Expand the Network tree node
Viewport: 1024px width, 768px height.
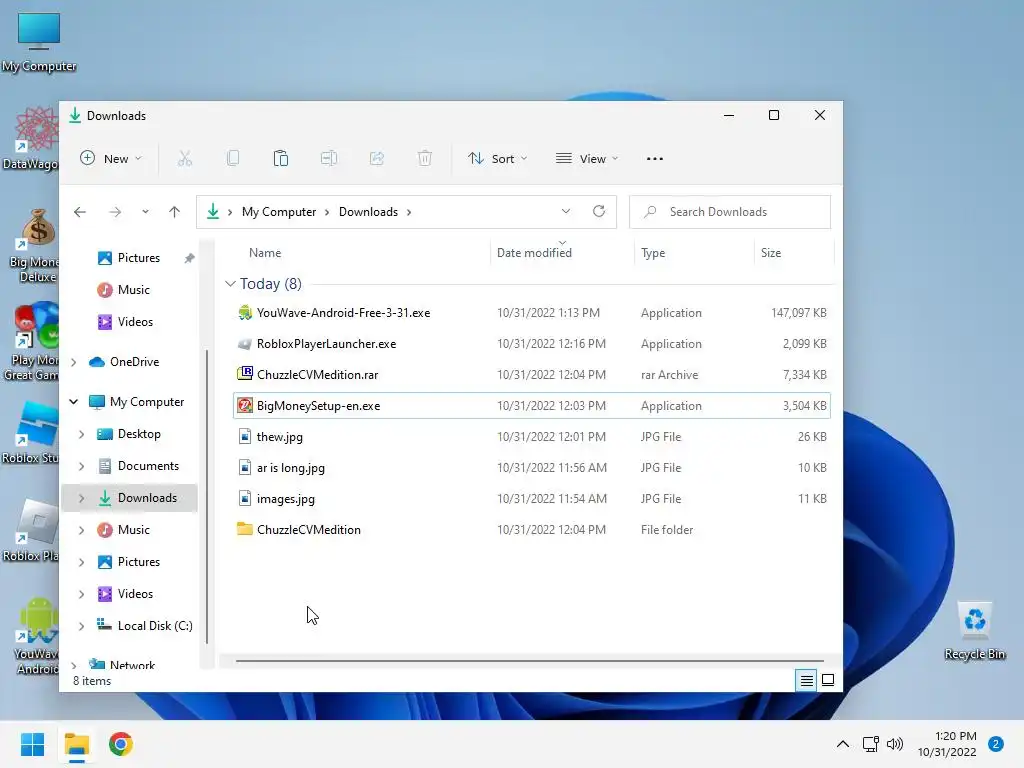pyautogui.click(x=74, y=665)
